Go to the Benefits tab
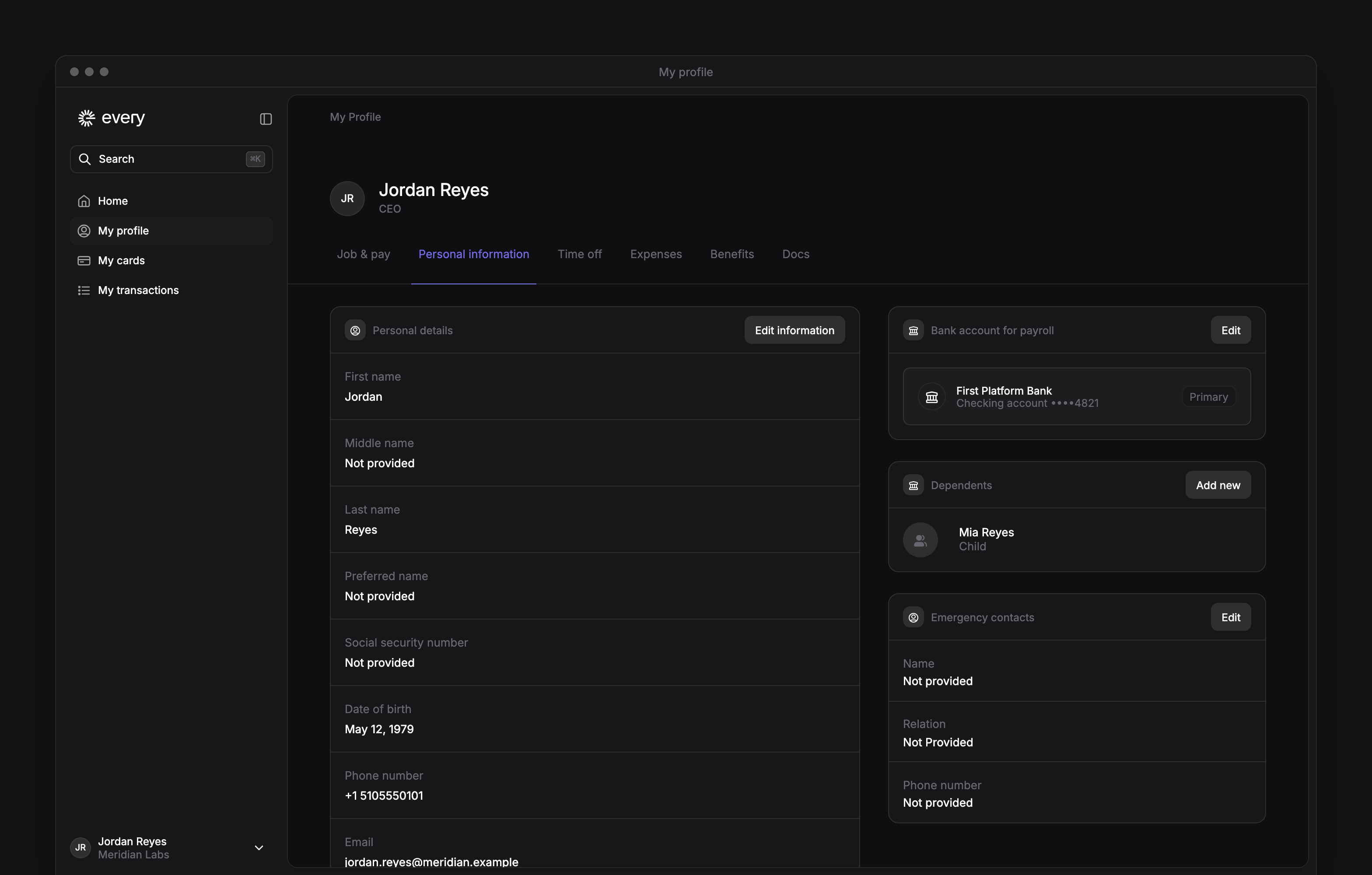1372x875 pixels. (731, 254)
